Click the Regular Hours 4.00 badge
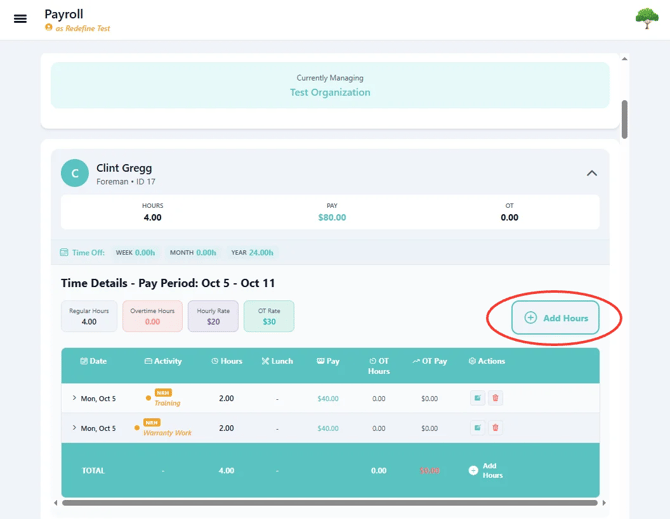The image size is (670, 519). [x=89, y=316]
